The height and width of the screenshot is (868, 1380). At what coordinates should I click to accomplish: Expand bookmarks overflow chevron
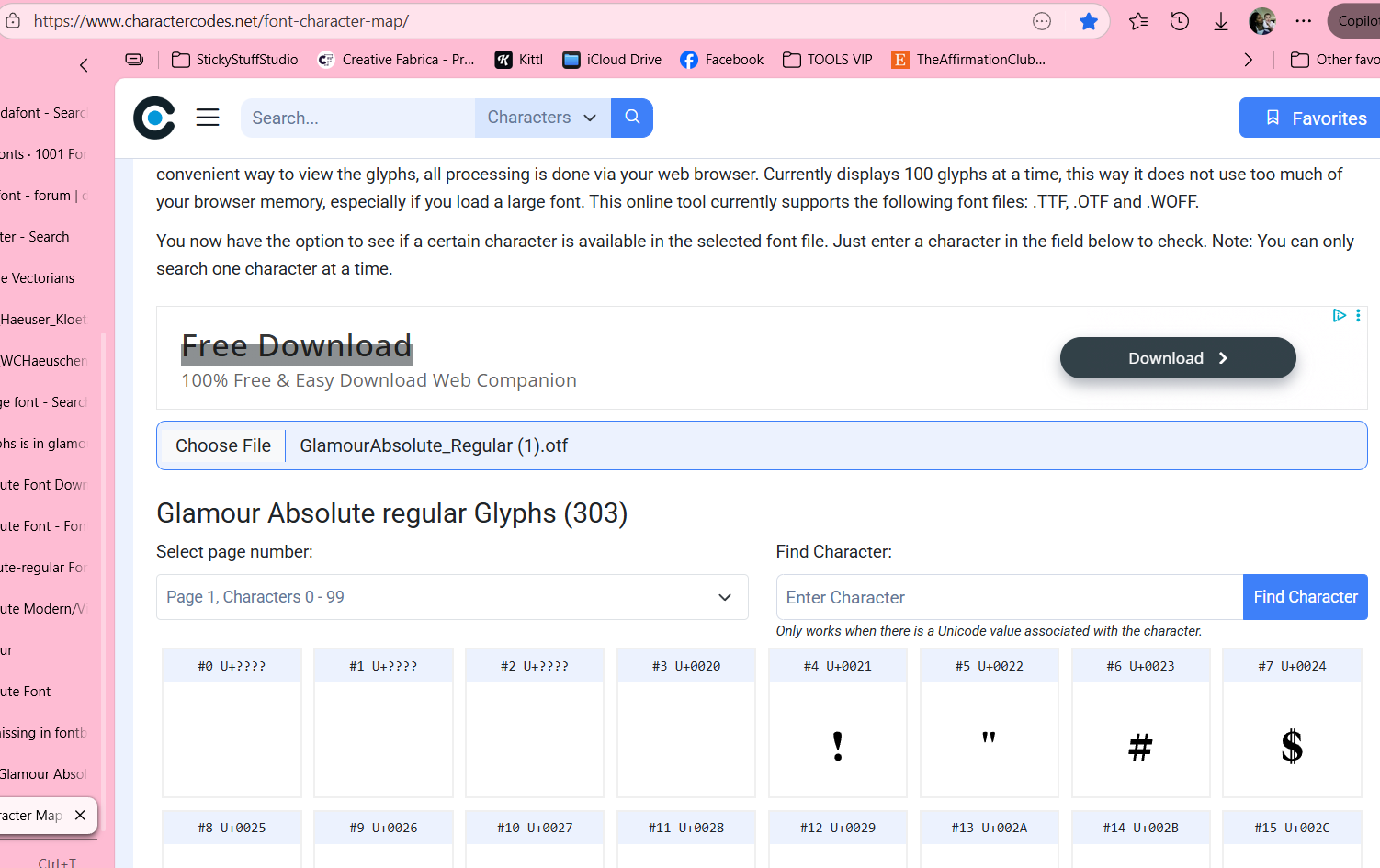coord(1248,60)
